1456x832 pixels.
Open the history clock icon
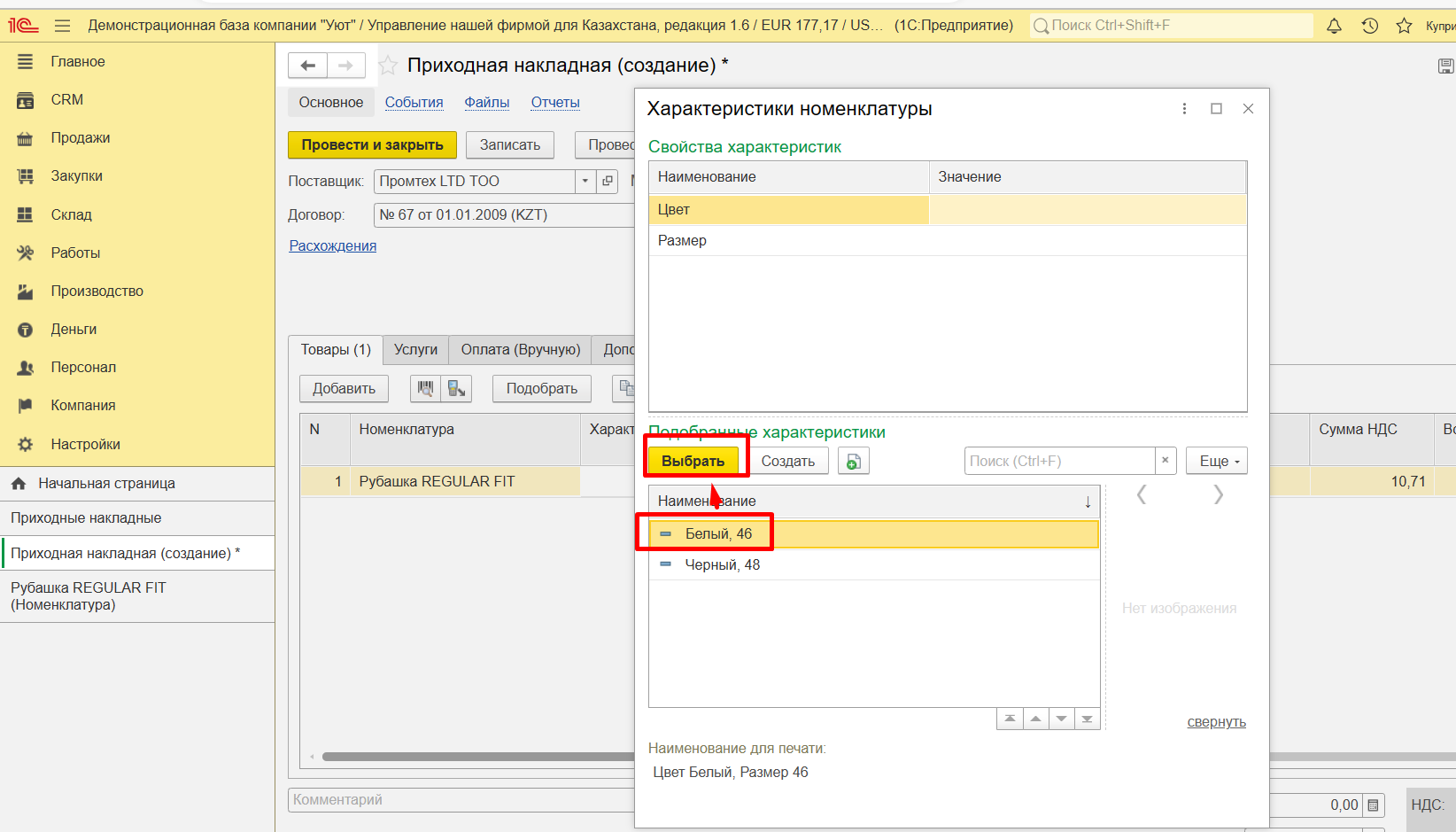tap(1369, 26)
